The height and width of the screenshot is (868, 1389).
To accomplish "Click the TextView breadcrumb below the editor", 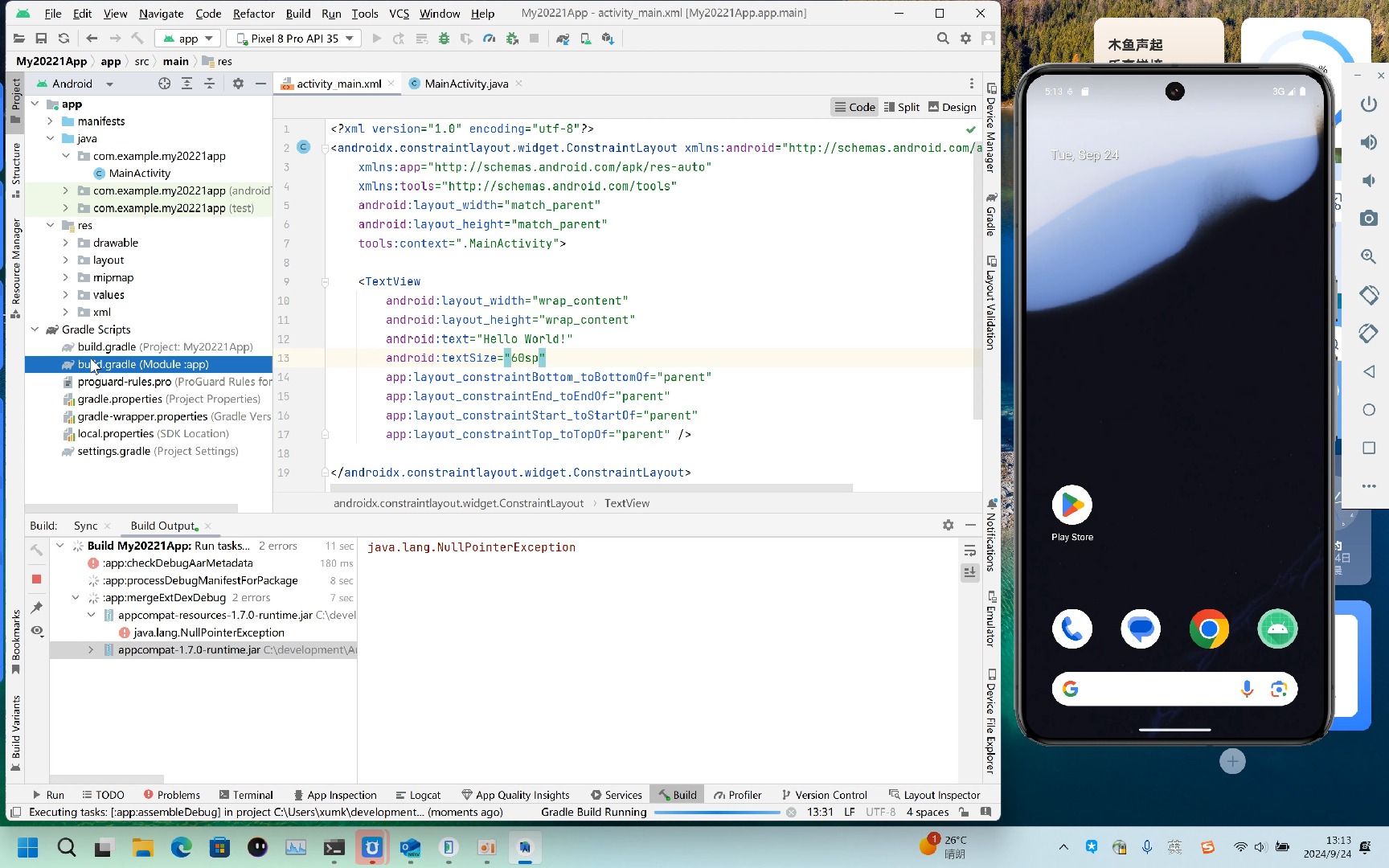I will tap(626, 503).
